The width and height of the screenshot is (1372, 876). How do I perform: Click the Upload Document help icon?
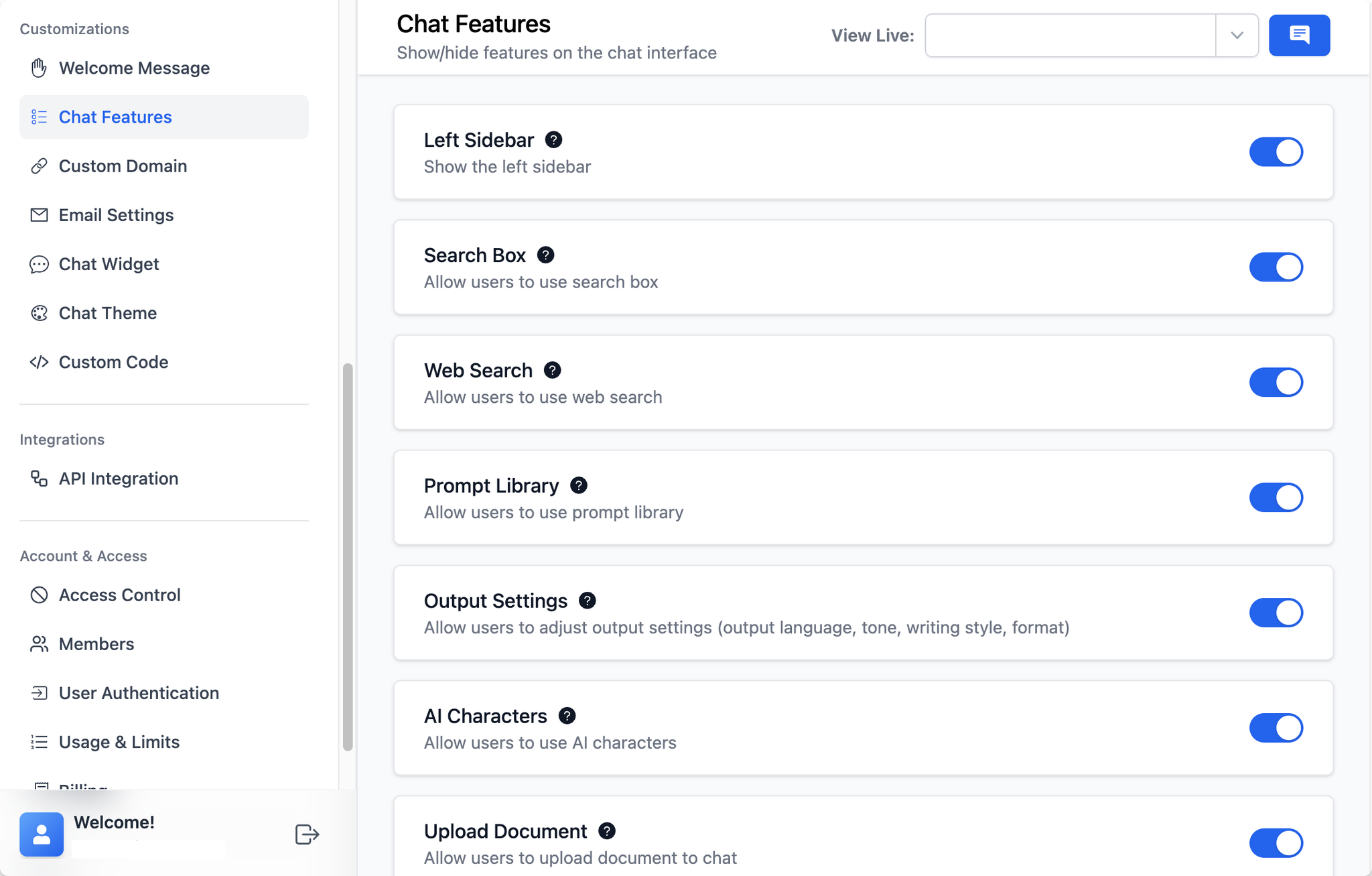[607, 831]
